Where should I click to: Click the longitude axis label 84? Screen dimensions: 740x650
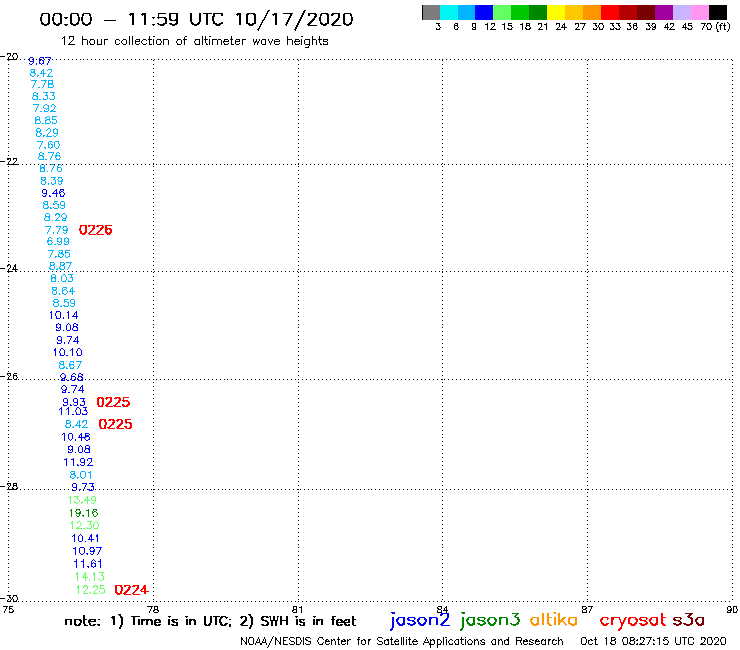442,609
